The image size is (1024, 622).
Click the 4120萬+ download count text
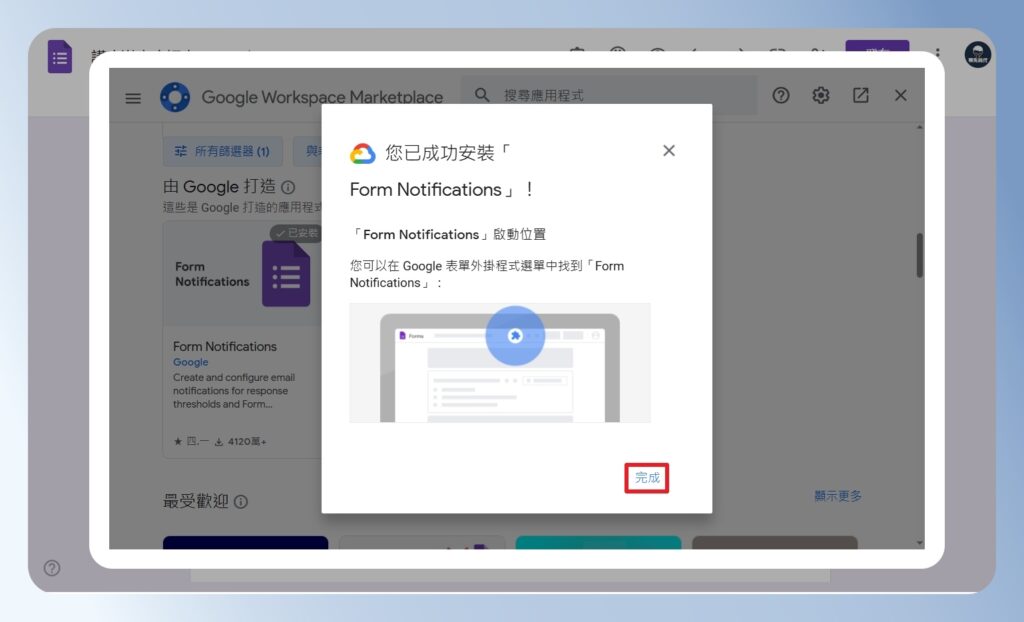(247, 442)
